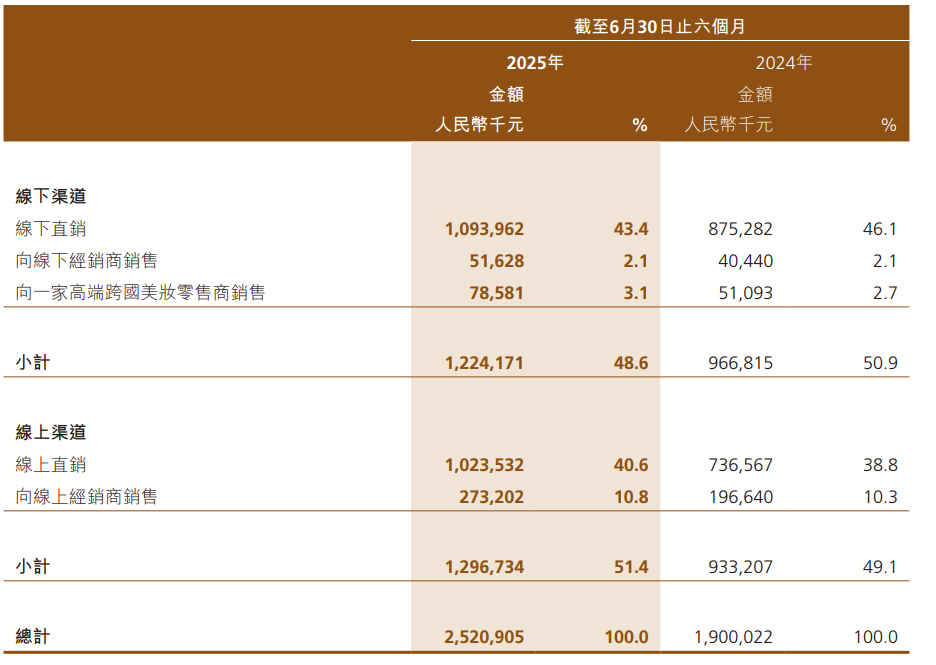The width and height of the screenshot is (936, 665).
Task: Click the 51.4 percentage cell
Action: tap(631, 567)
